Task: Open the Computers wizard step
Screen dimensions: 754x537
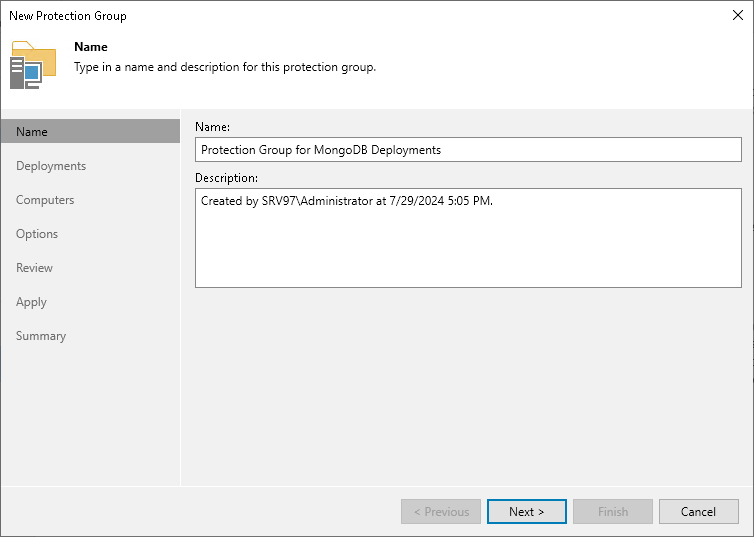Action: 45,200
